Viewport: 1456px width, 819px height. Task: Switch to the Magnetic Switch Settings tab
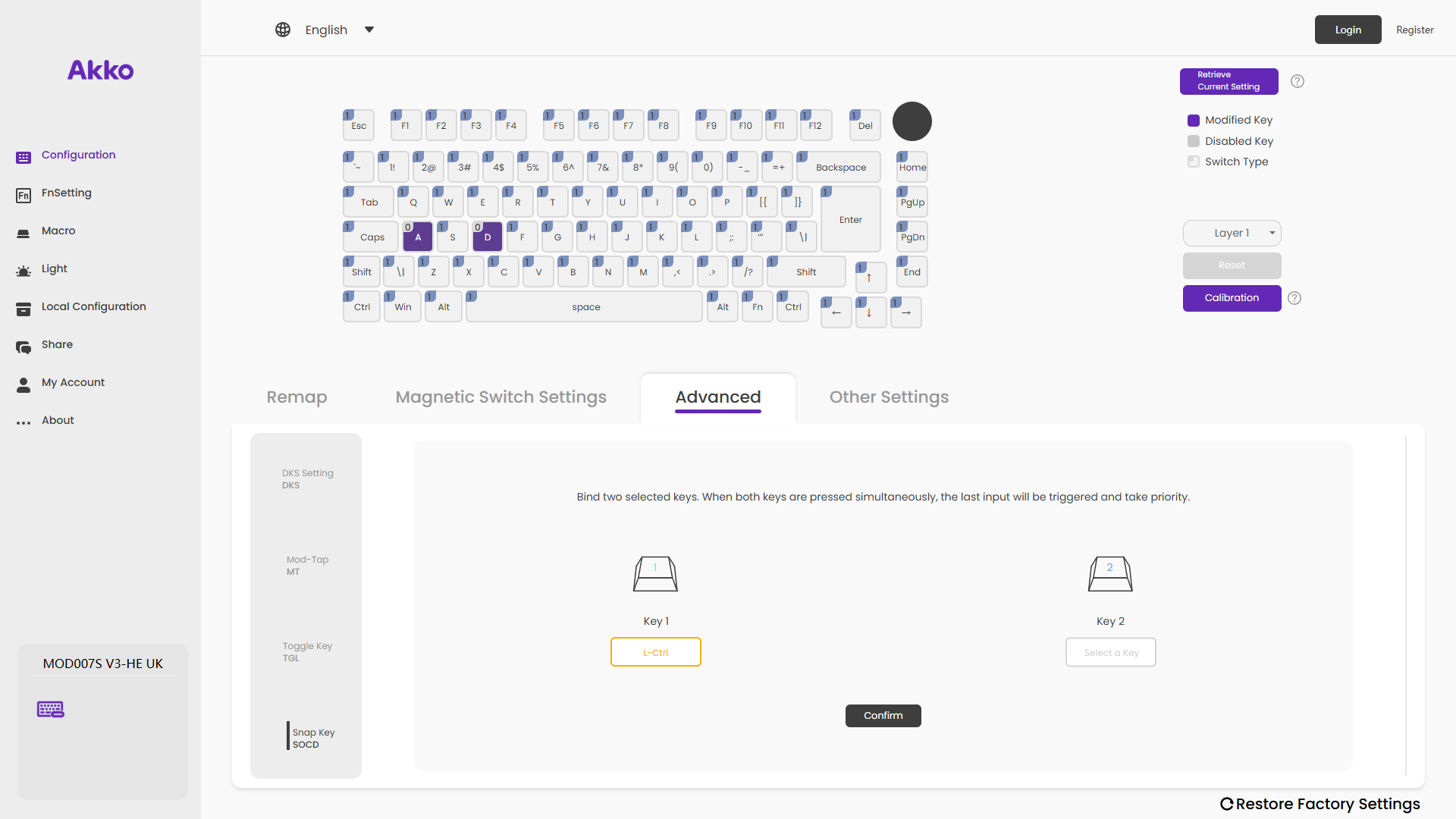click(500, 397)
